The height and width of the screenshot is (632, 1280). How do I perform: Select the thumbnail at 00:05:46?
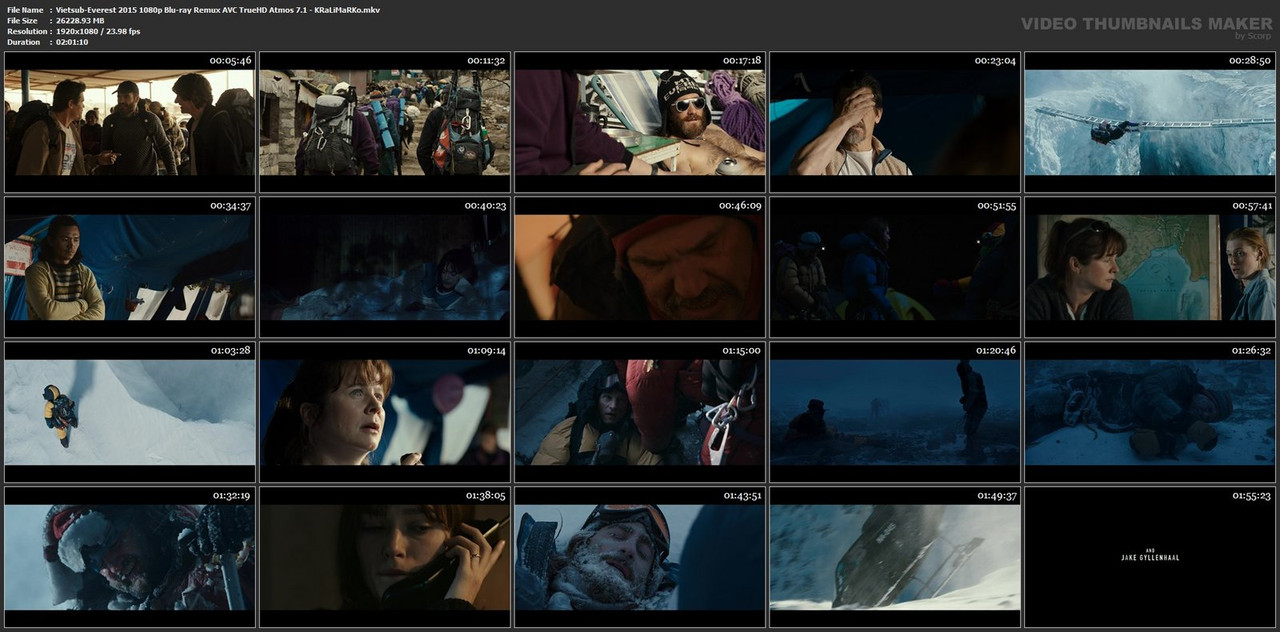coord(130,122)
